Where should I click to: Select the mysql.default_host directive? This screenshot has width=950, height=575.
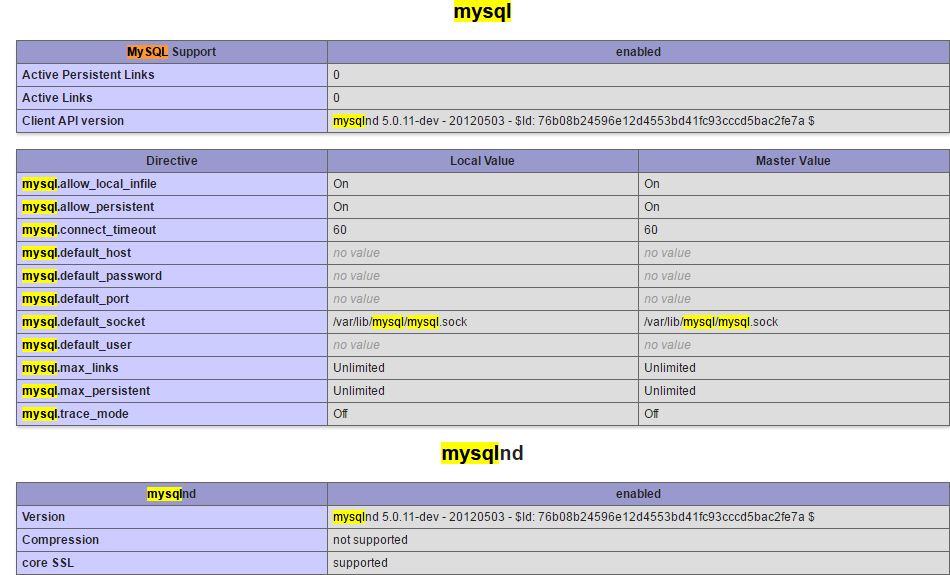point(76,253)
